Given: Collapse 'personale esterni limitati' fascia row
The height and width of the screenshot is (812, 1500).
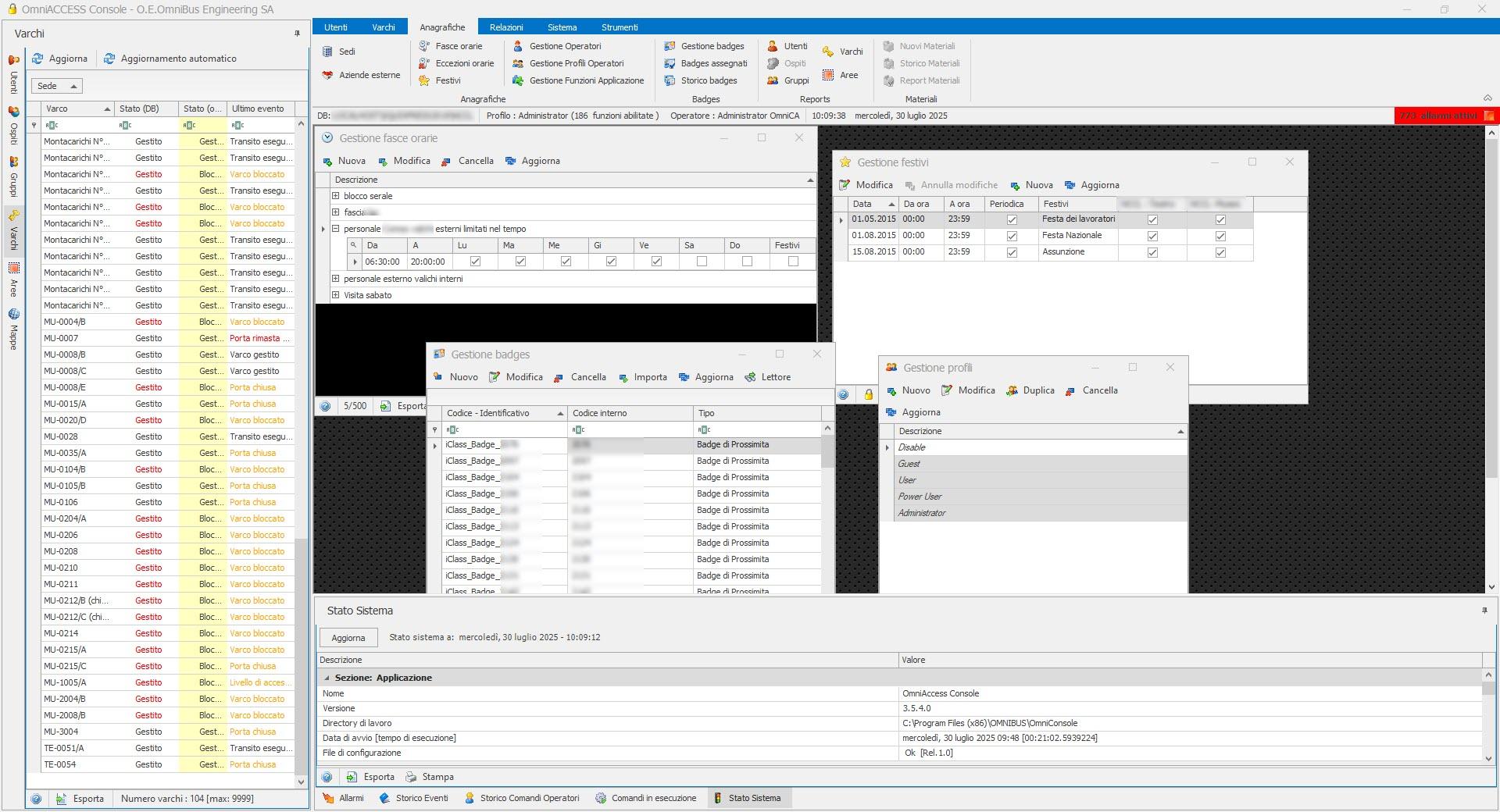Looking at the screenshot, I should point(335,229).
